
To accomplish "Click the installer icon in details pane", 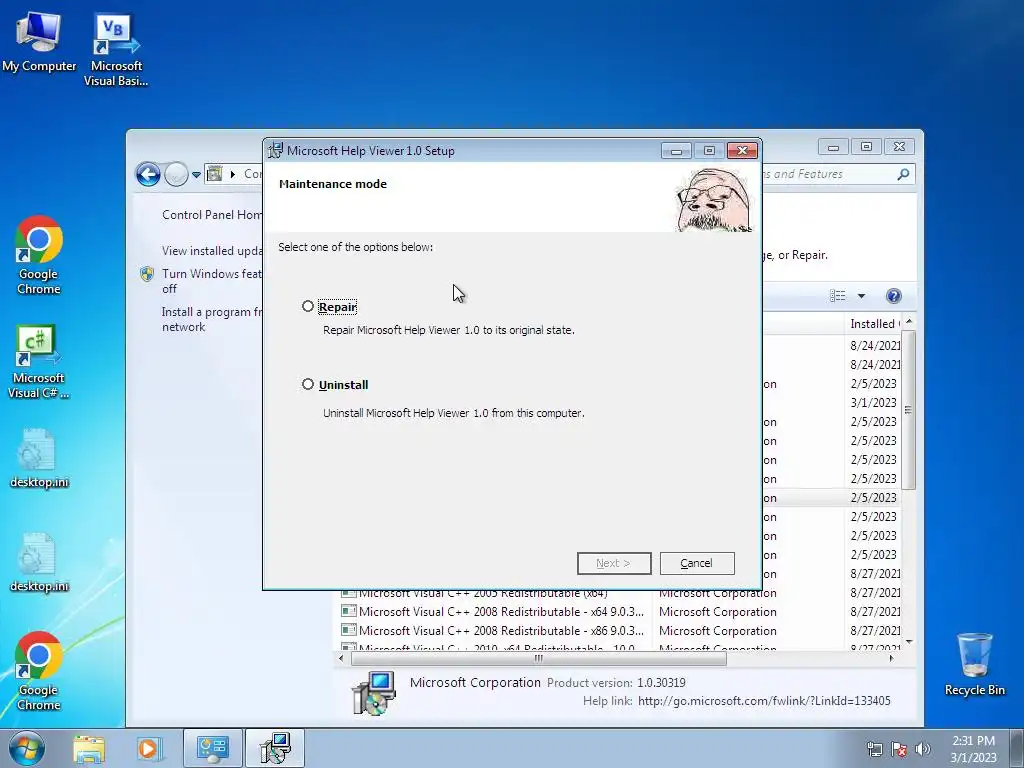I will click(374, 694).
